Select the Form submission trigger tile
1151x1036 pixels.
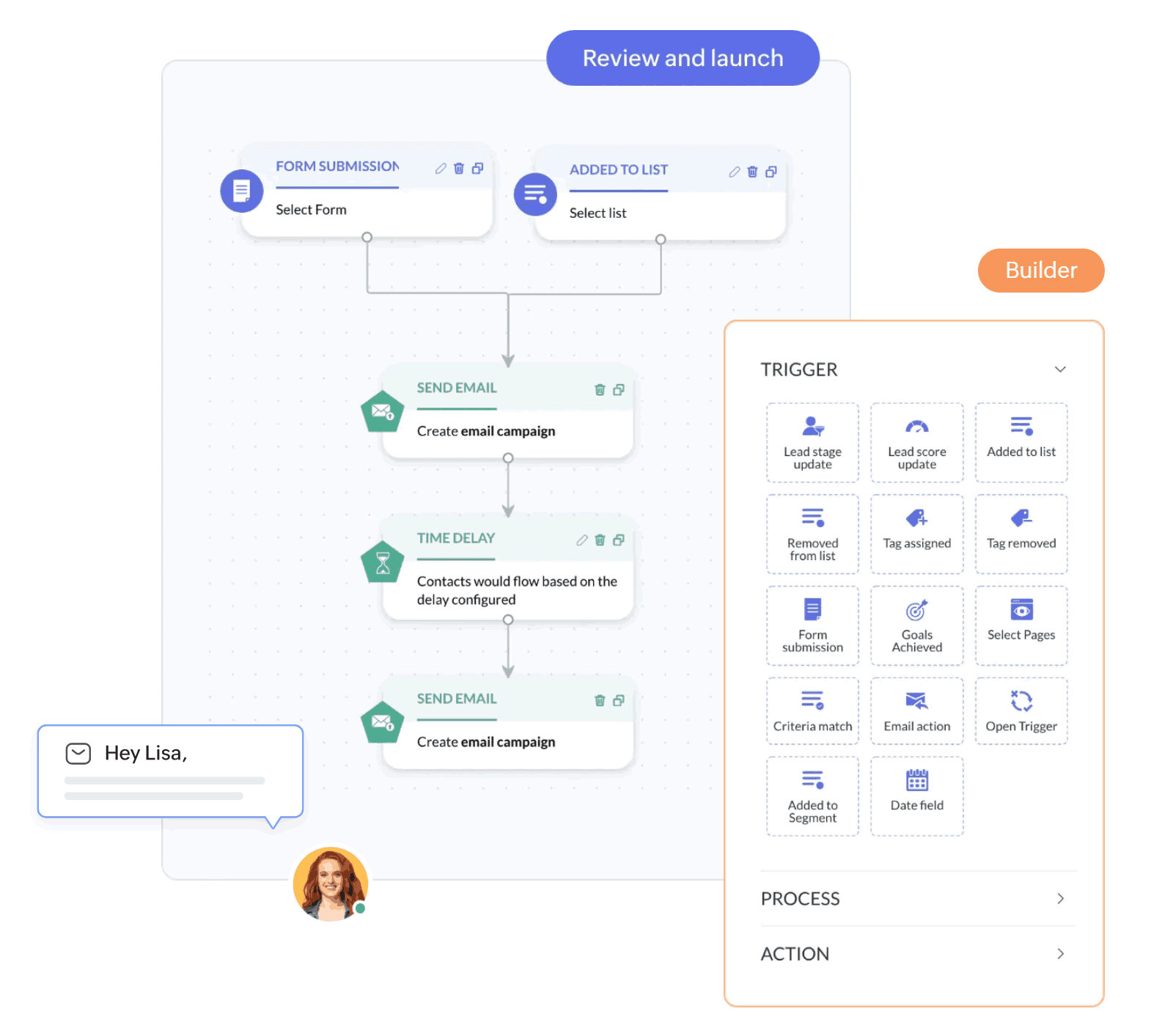(x=812, y=625)
